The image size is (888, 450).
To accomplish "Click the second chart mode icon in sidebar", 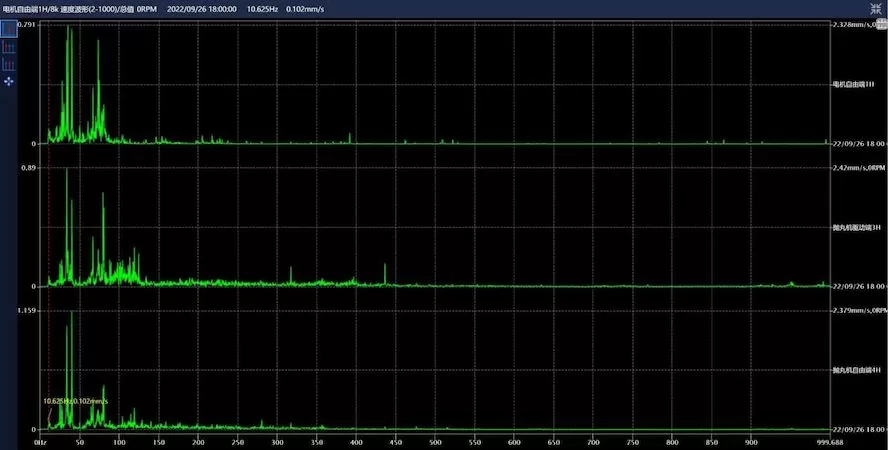I will pyautogui.click(x=9, y=47).
